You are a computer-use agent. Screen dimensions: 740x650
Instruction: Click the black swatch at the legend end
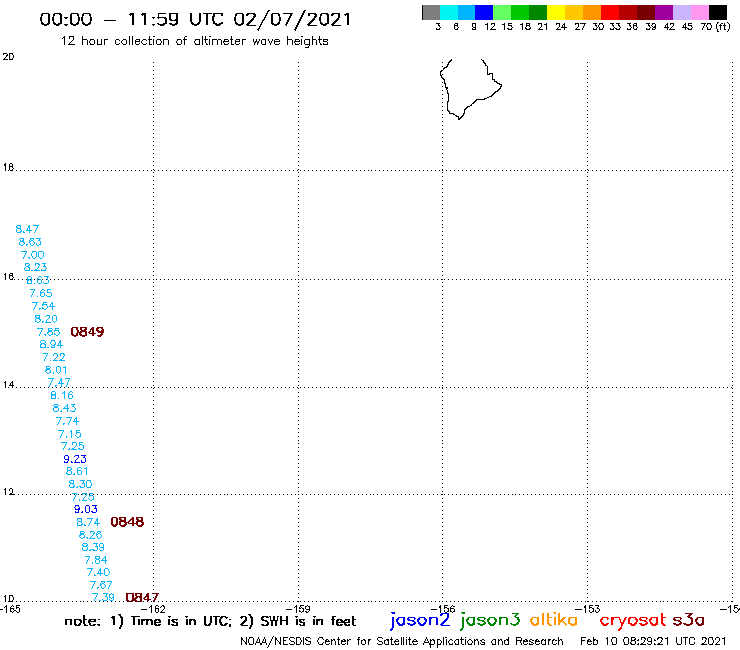[x=718, y=12]
